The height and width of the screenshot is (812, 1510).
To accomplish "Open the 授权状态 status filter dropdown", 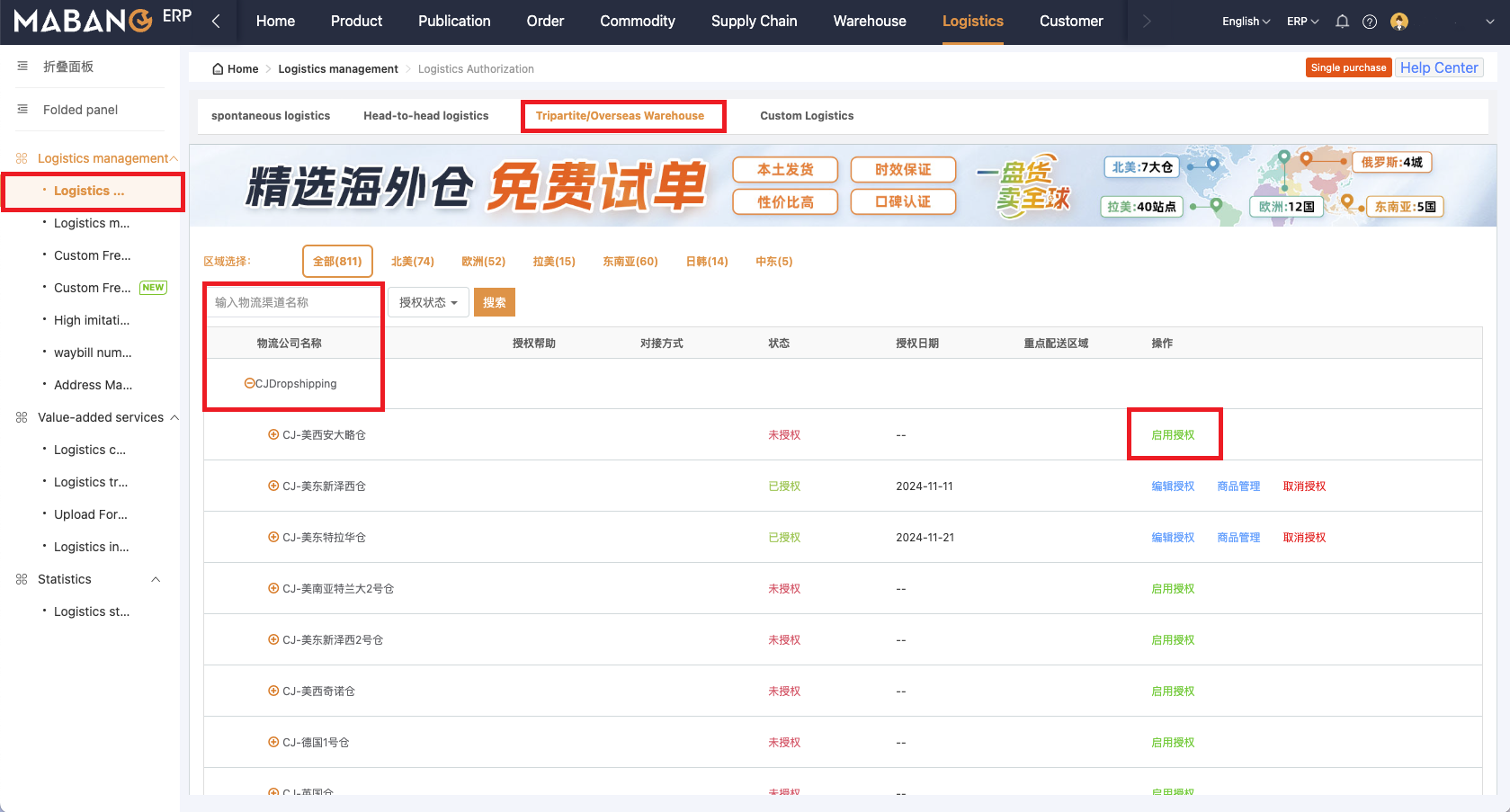I will [428, 302].
